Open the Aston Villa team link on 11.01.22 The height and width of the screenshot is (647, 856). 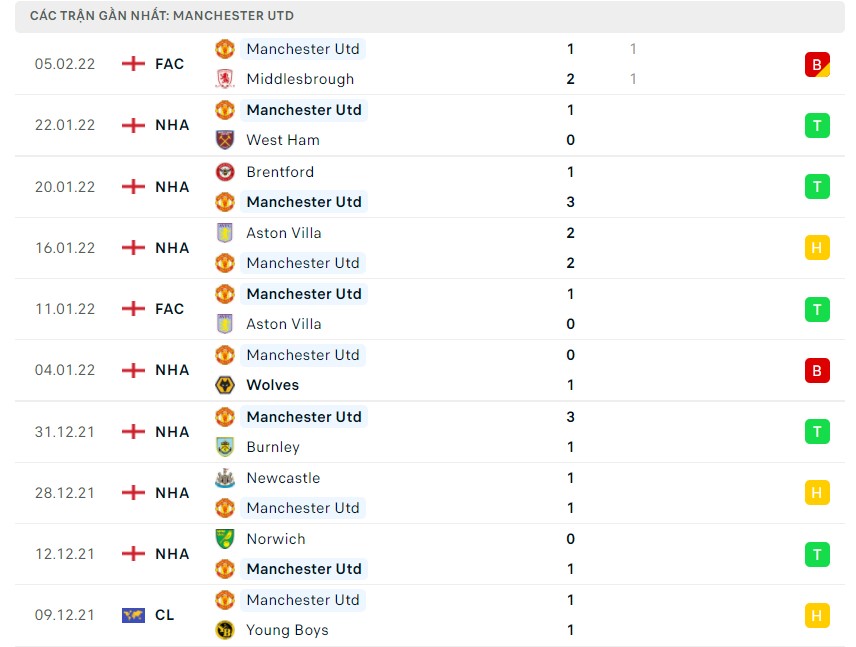point(283,324)
